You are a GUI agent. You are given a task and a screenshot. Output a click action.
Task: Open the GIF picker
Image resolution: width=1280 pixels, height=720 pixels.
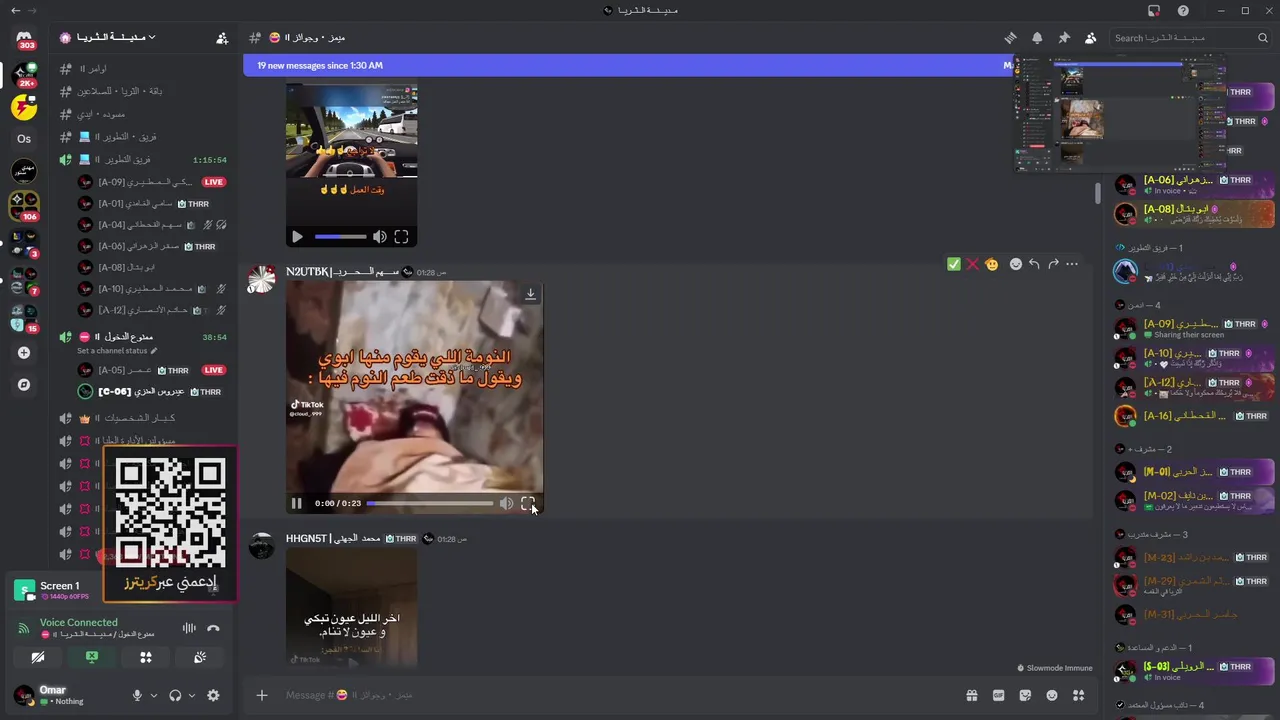(x=998, y=695)
